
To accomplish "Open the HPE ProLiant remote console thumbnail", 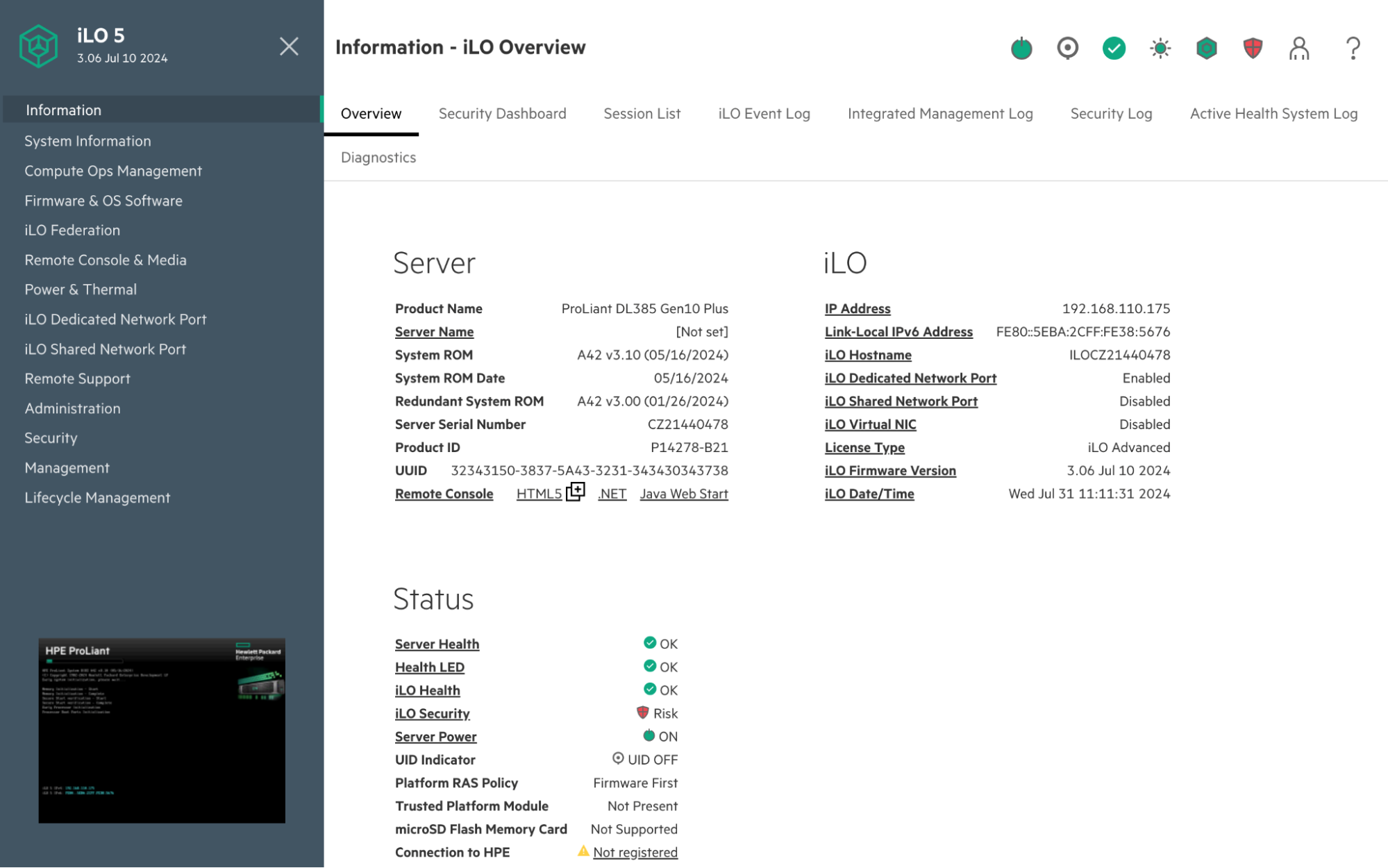I will (x=162, y=731).
